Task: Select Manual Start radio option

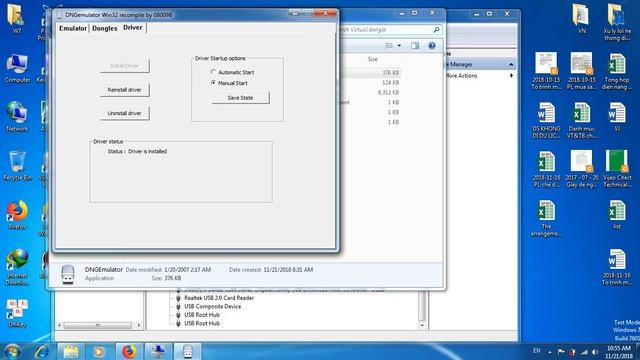Action: click(229, 83)
